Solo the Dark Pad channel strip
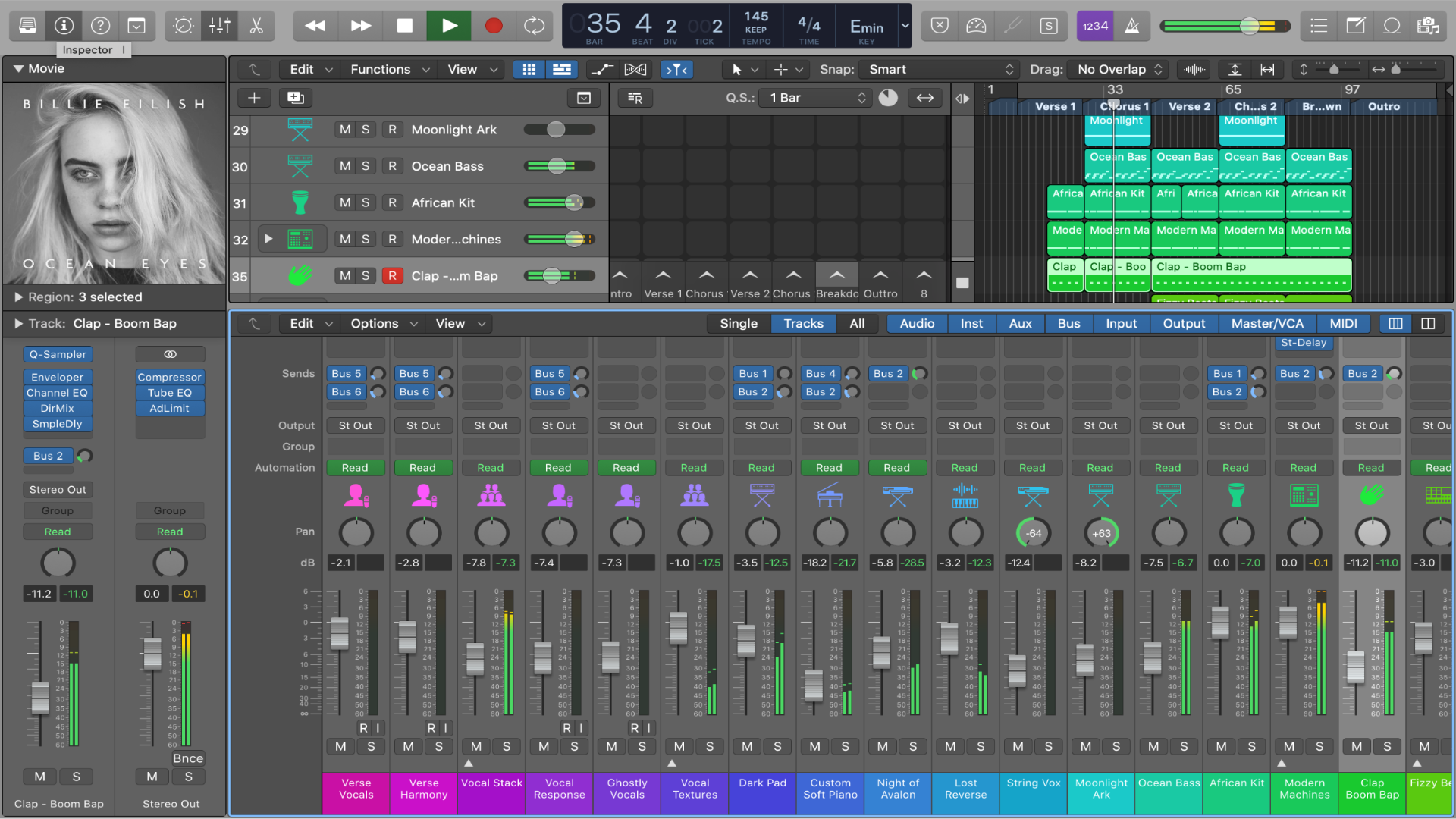The image size is (1456, 819). 777,747
